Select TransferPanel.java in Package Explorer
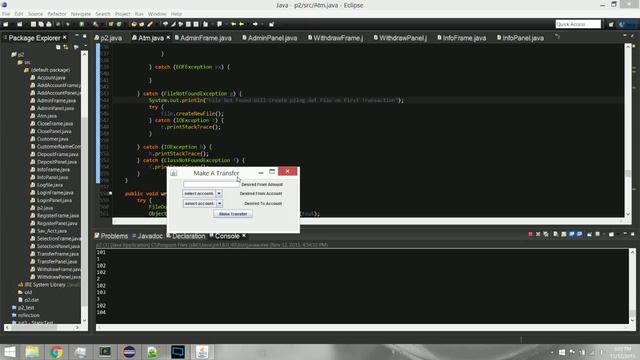The width and height of the screenshot is (640, 360). click(54, 262)
